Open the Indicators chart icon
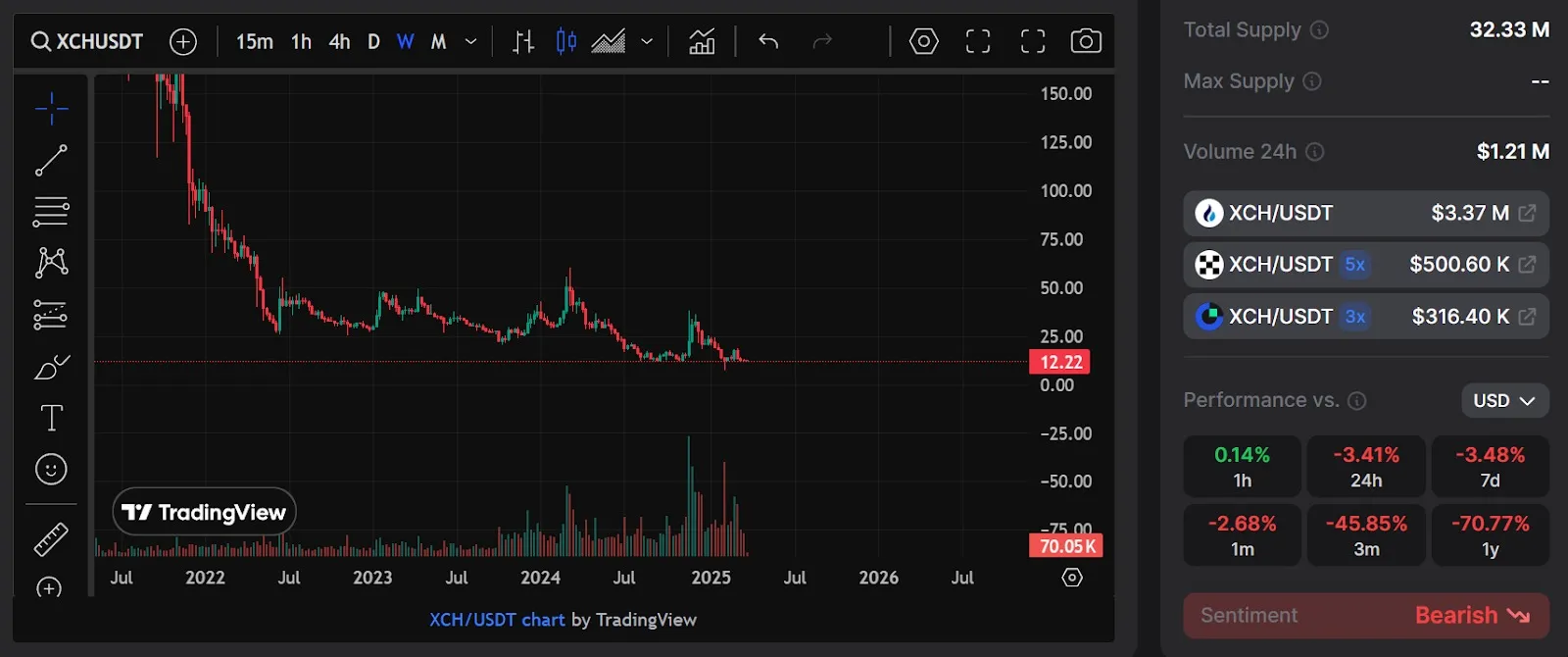 [702, 41]
